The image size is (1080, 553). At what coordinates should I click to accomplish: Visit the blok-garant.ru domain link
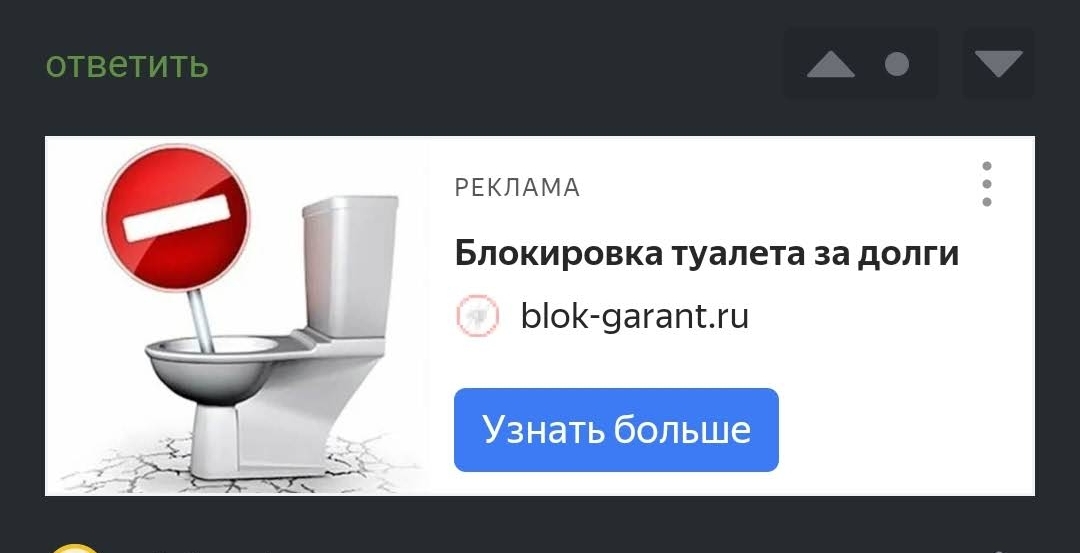[634, 316]
